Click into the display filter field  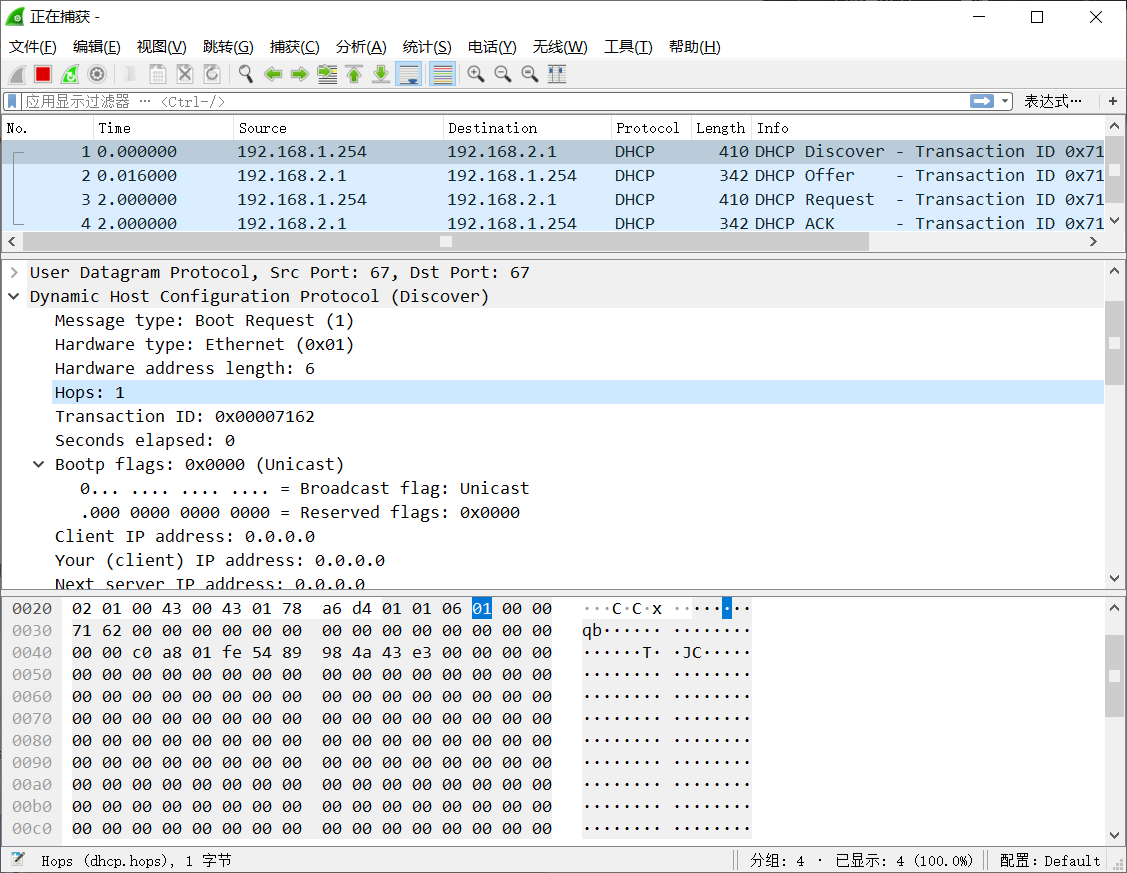tap(495, 101)
